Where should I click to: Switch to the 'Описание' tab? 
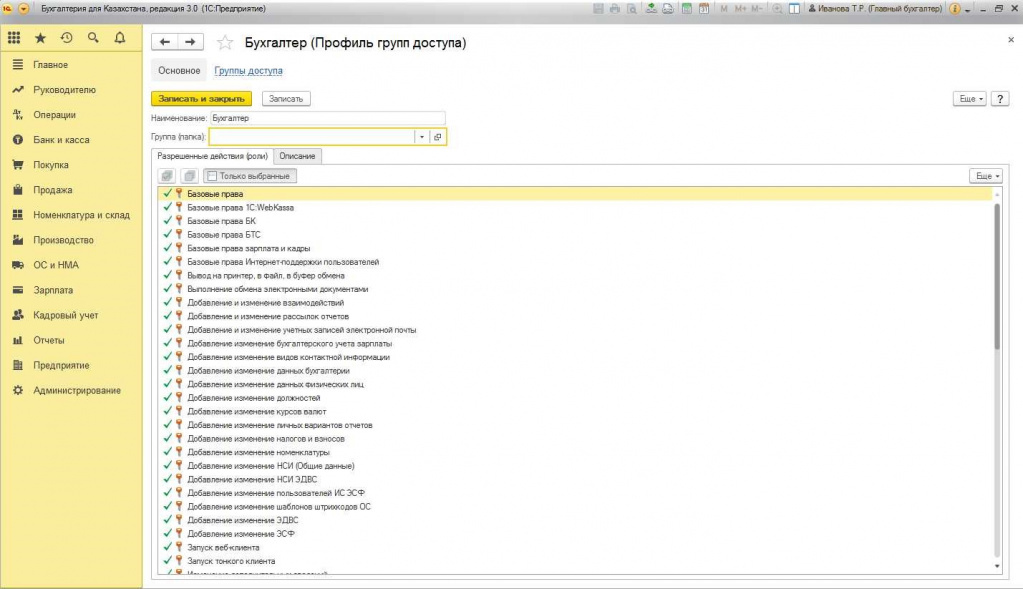[x=298, y=156]
